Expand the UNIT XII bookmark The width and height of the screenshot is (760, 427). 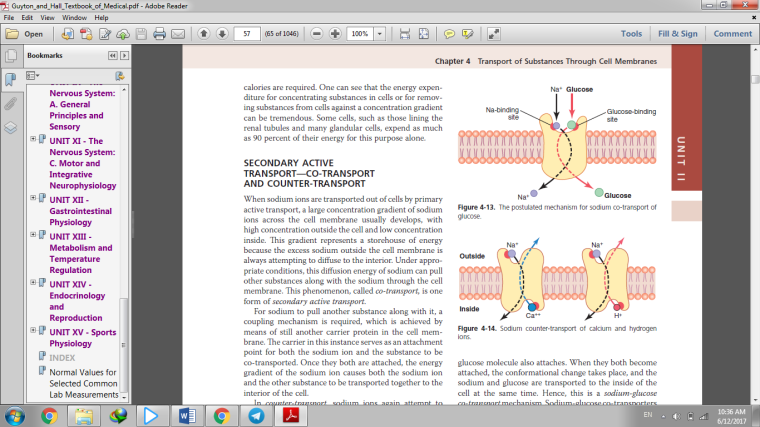33,198
